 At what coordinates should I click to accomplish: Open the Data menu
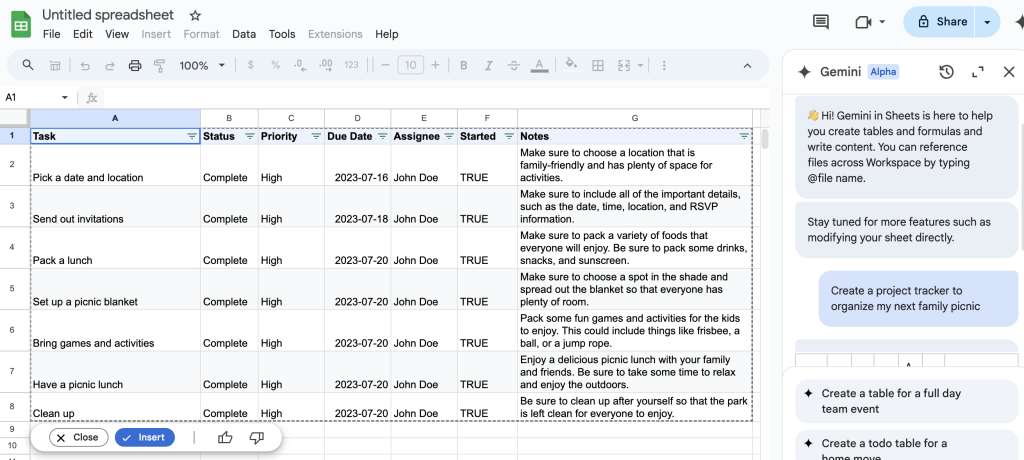[x=244, y=34]
